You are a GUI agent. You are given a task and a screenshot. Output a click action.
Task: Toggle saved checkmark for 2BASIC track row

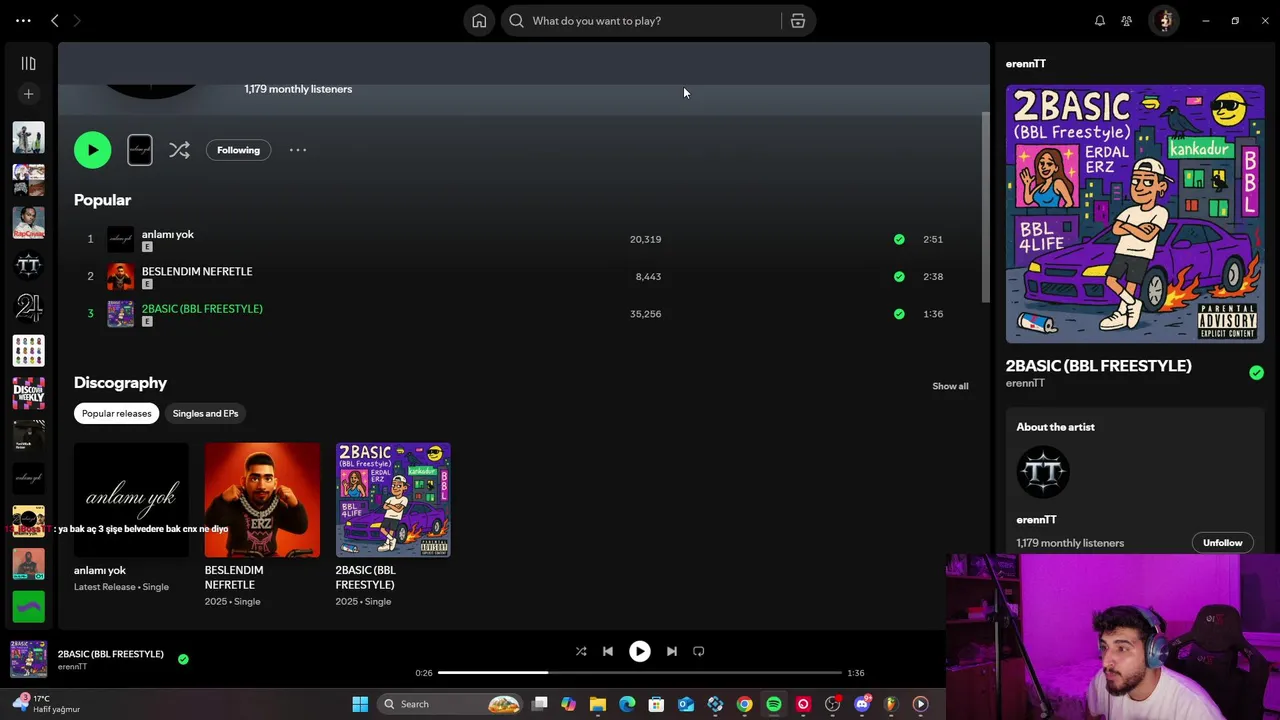(899, 314)
